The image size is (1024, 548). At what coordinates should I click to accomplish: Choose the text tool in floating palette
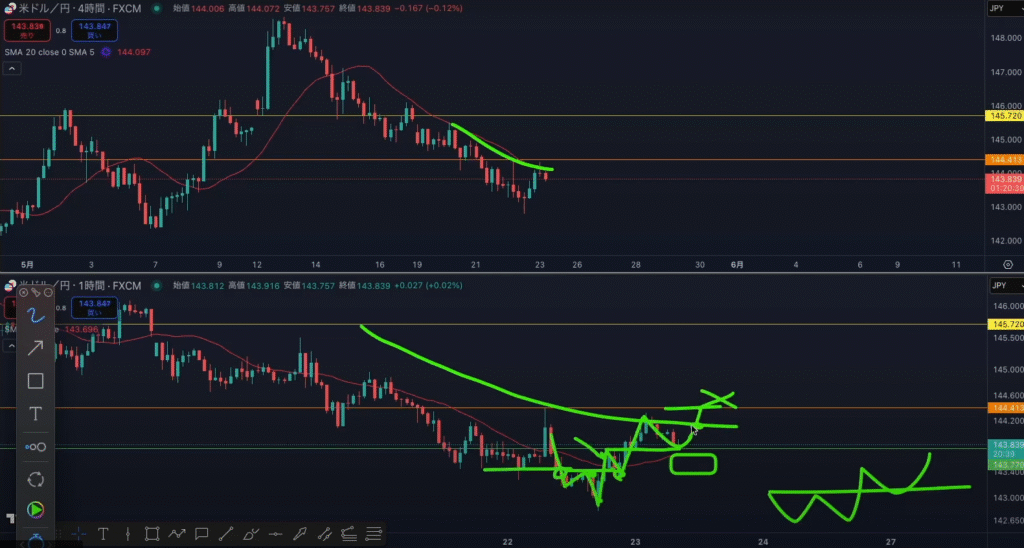(35, 414)
